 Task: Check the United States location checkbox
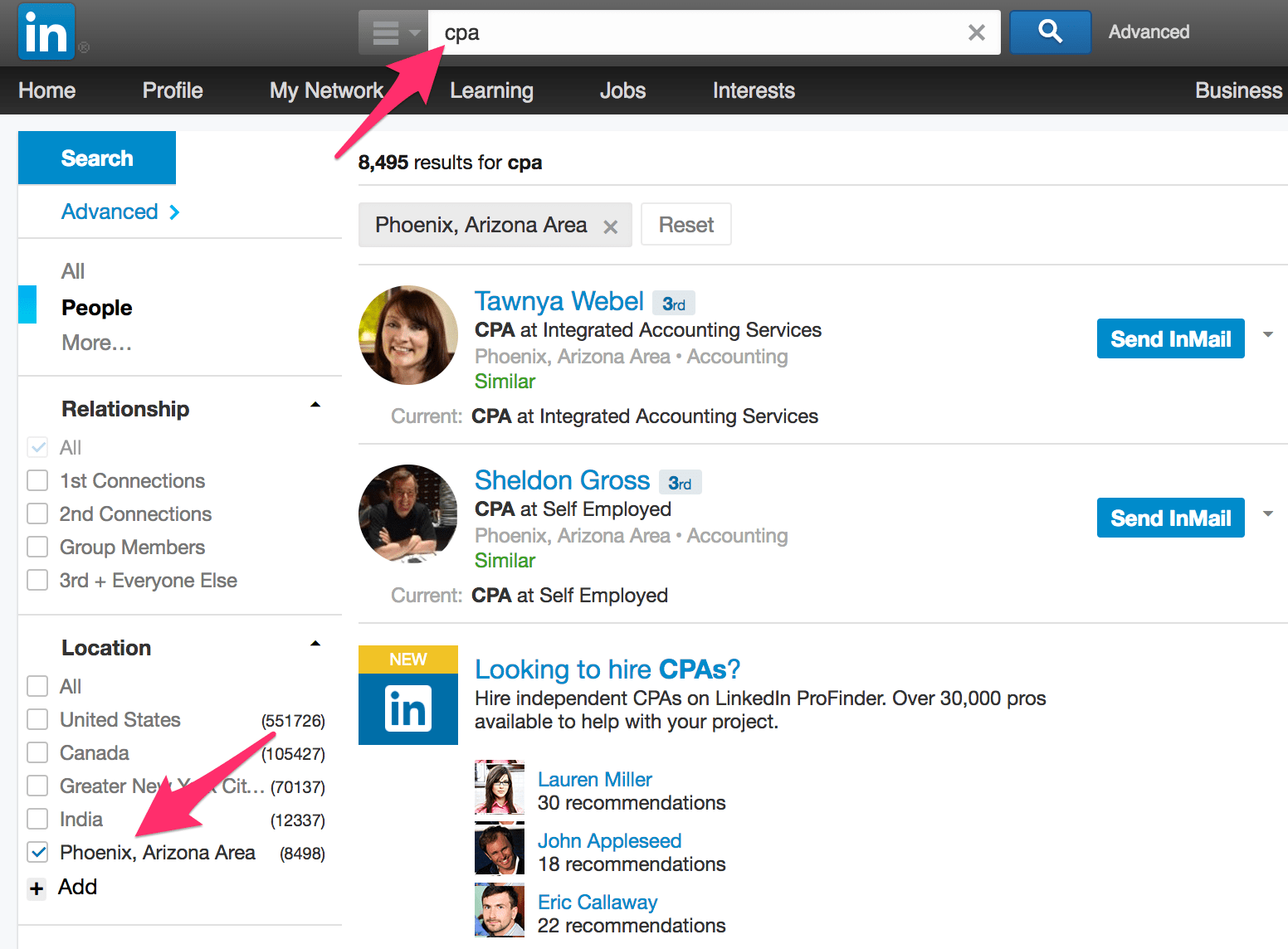37,719
